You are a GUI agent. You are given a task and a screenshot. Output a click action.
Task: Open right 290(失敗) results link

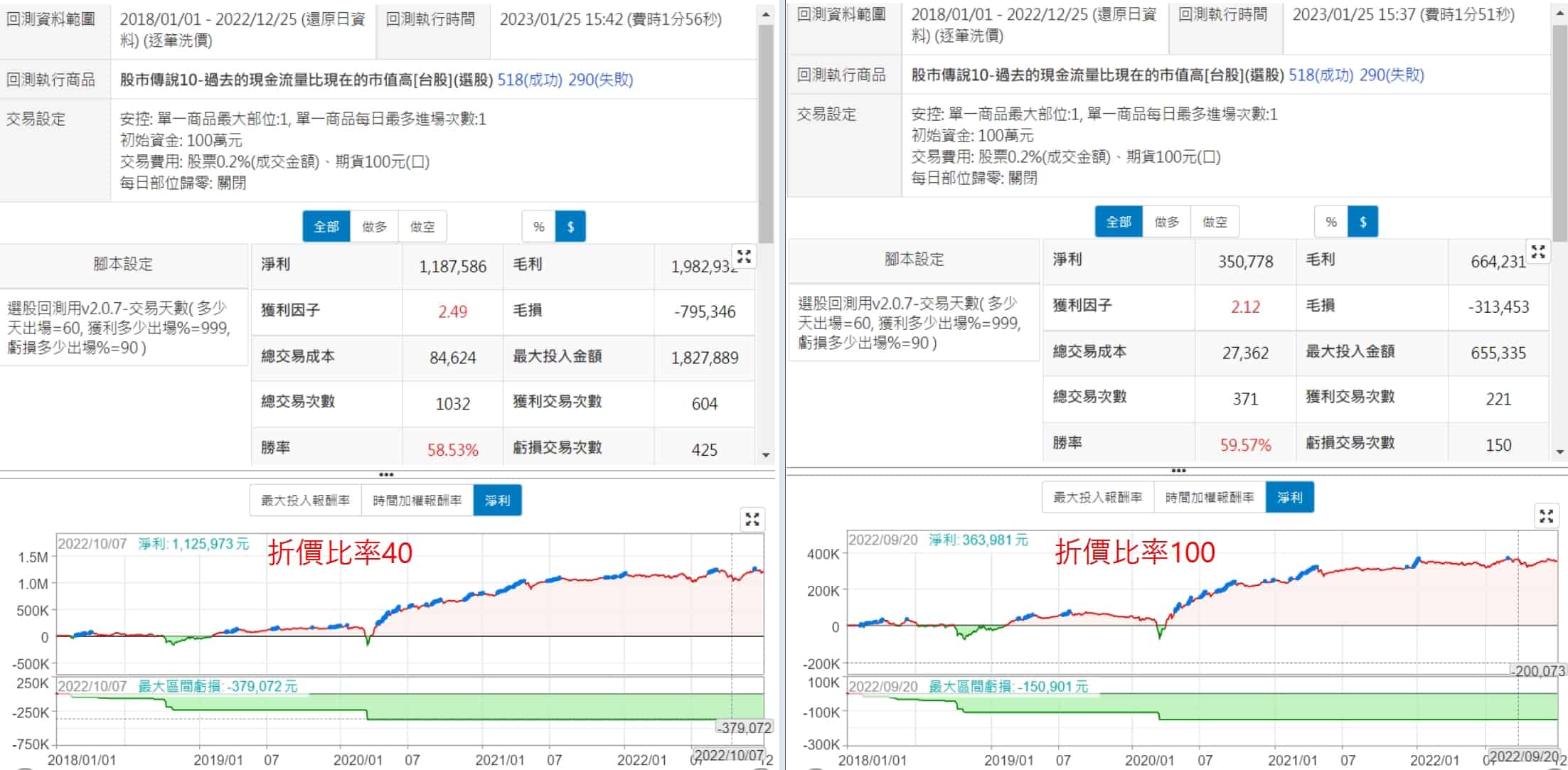click(x=1391, y=75)
